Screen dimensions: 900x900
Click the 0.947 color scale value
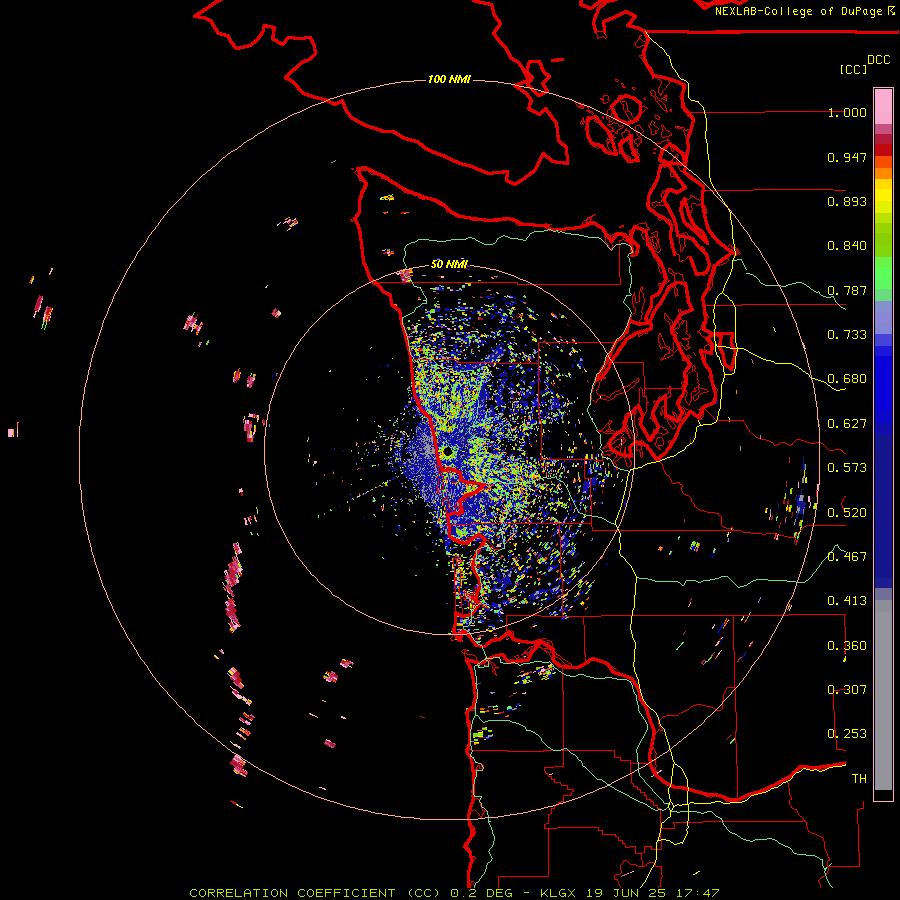click(847, 157)
